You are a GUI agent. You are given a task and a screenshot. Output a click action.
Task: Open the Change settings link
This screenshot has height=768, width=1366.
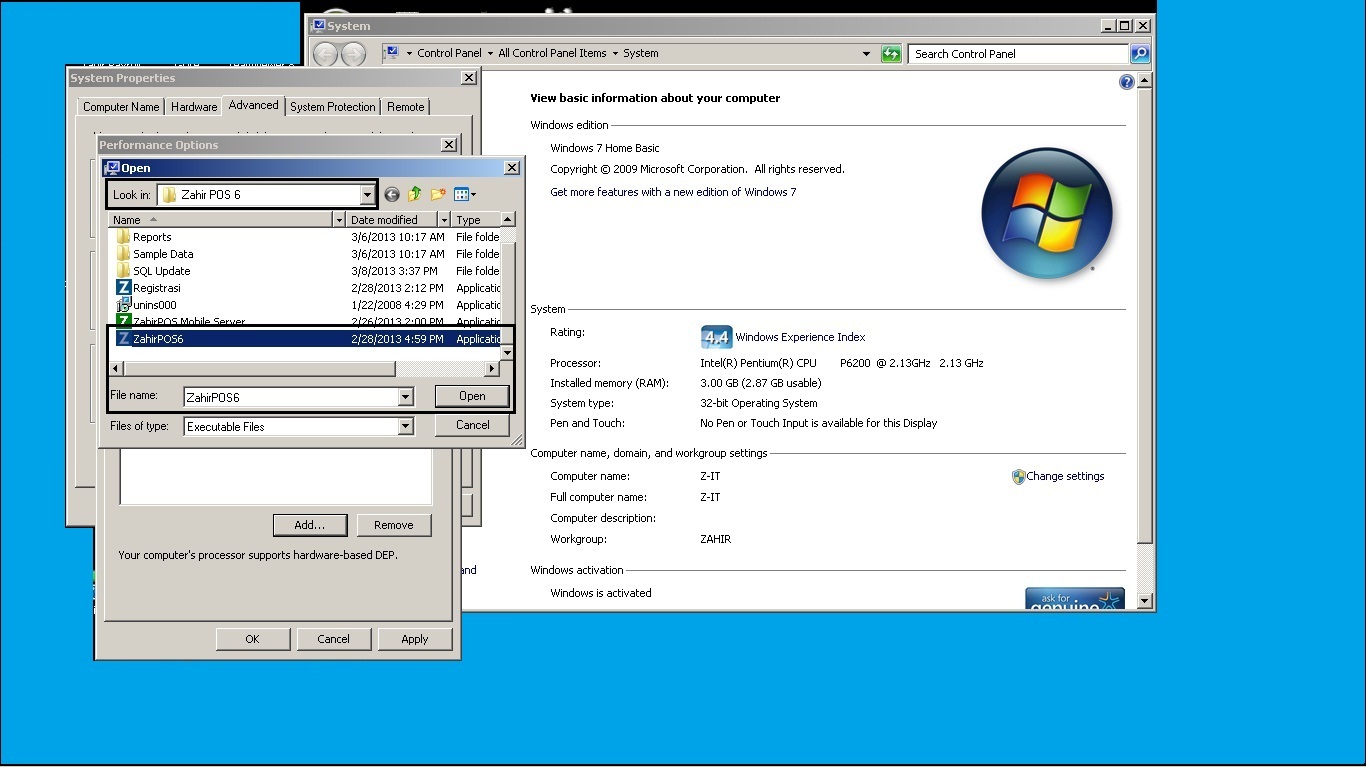(x=1065, y=477)
